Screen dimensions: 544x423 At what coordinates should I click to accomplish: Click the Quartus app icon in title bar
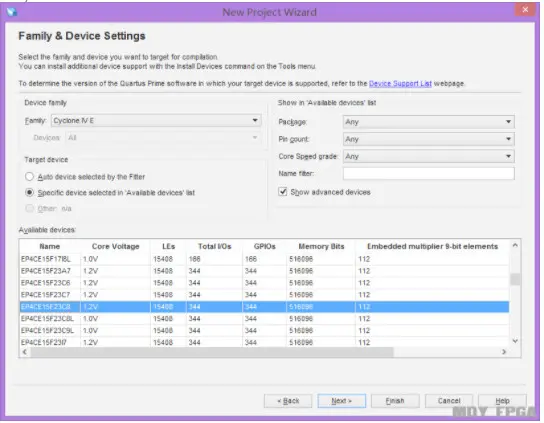coord(12,11)
